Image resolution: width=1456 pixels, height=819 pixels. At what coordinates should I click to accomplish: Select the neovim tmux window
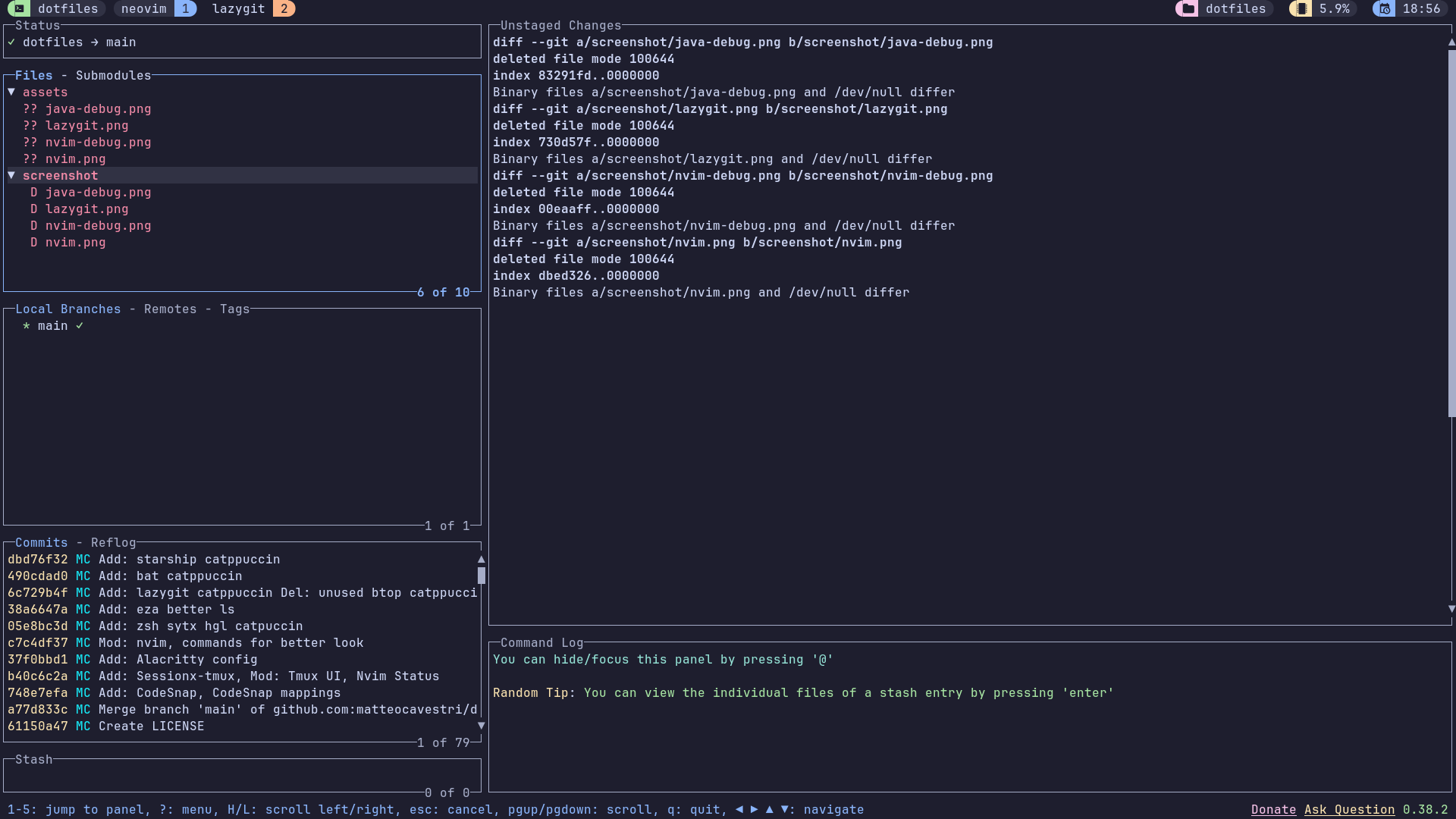(144, 9)
